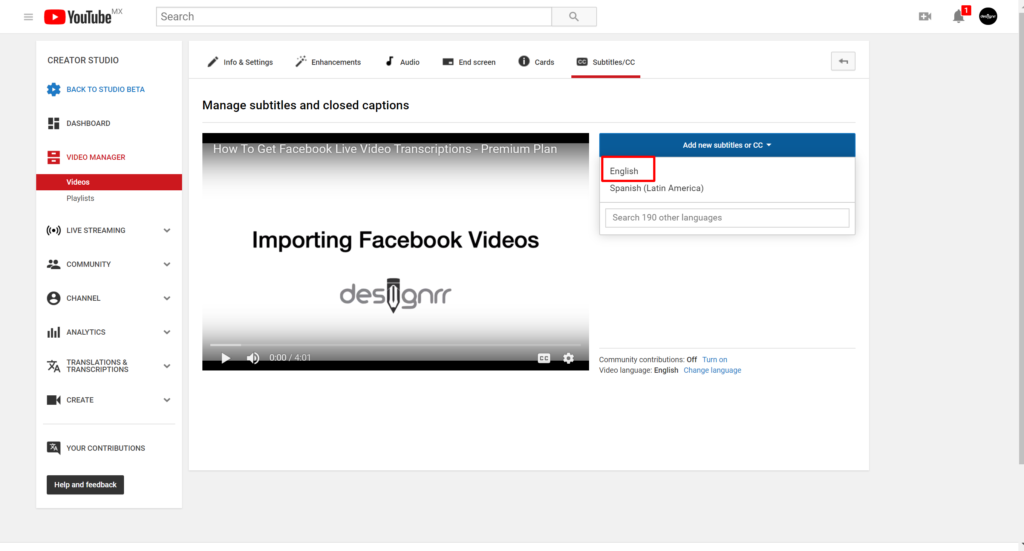Screen dimensions: 1024x551
Task: Play the video
Action: 225,358
